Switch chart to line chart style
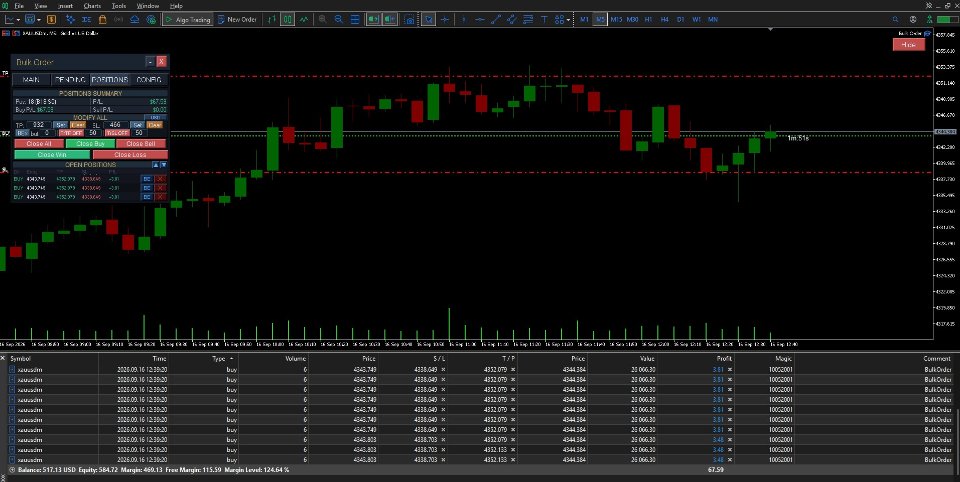This screenshot has width=960, height=482. pos(304,20)
